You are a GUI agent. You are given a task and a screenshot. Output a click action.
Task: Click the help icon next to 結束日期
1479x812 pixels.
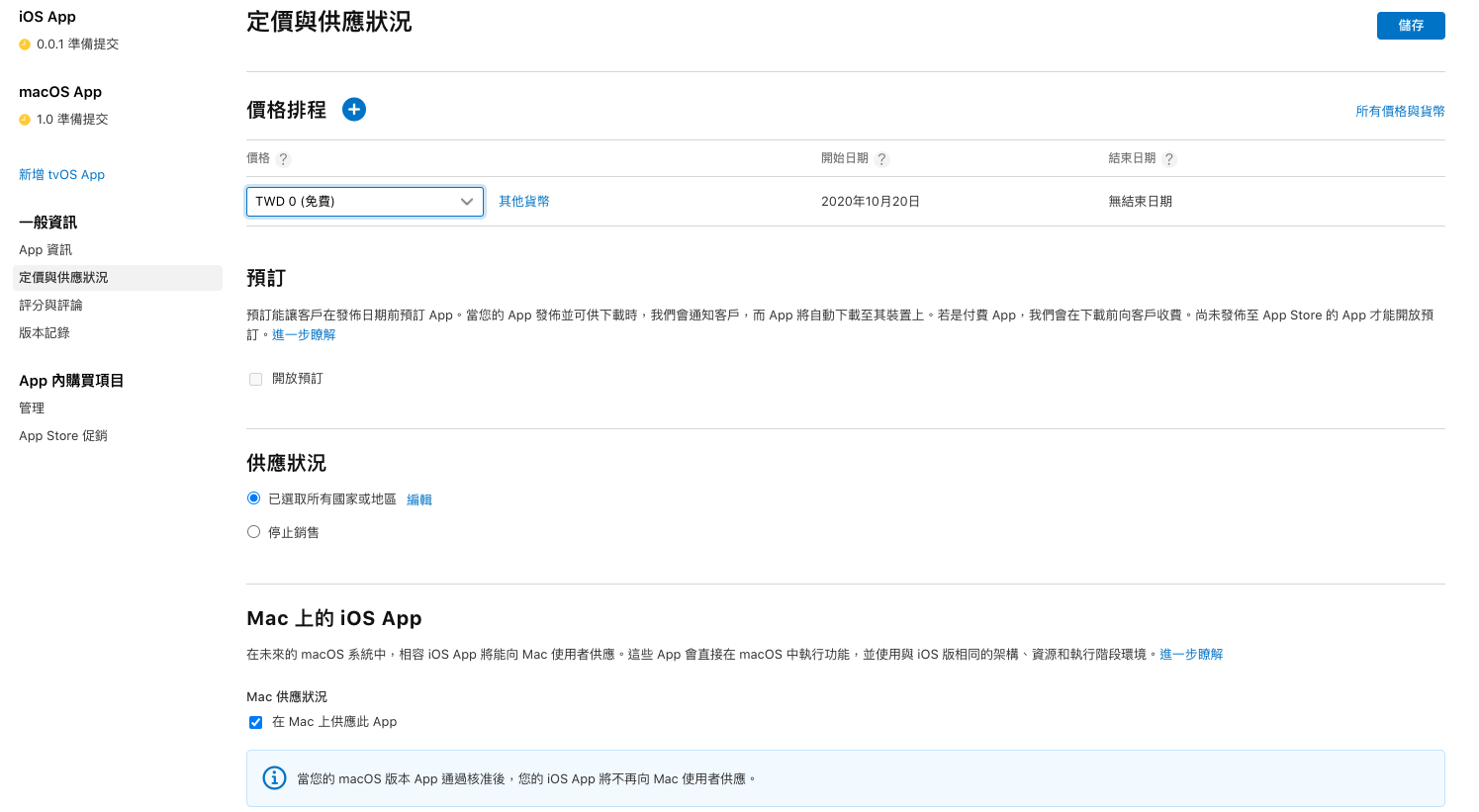pyautogui.click(x=1169, y=159)
